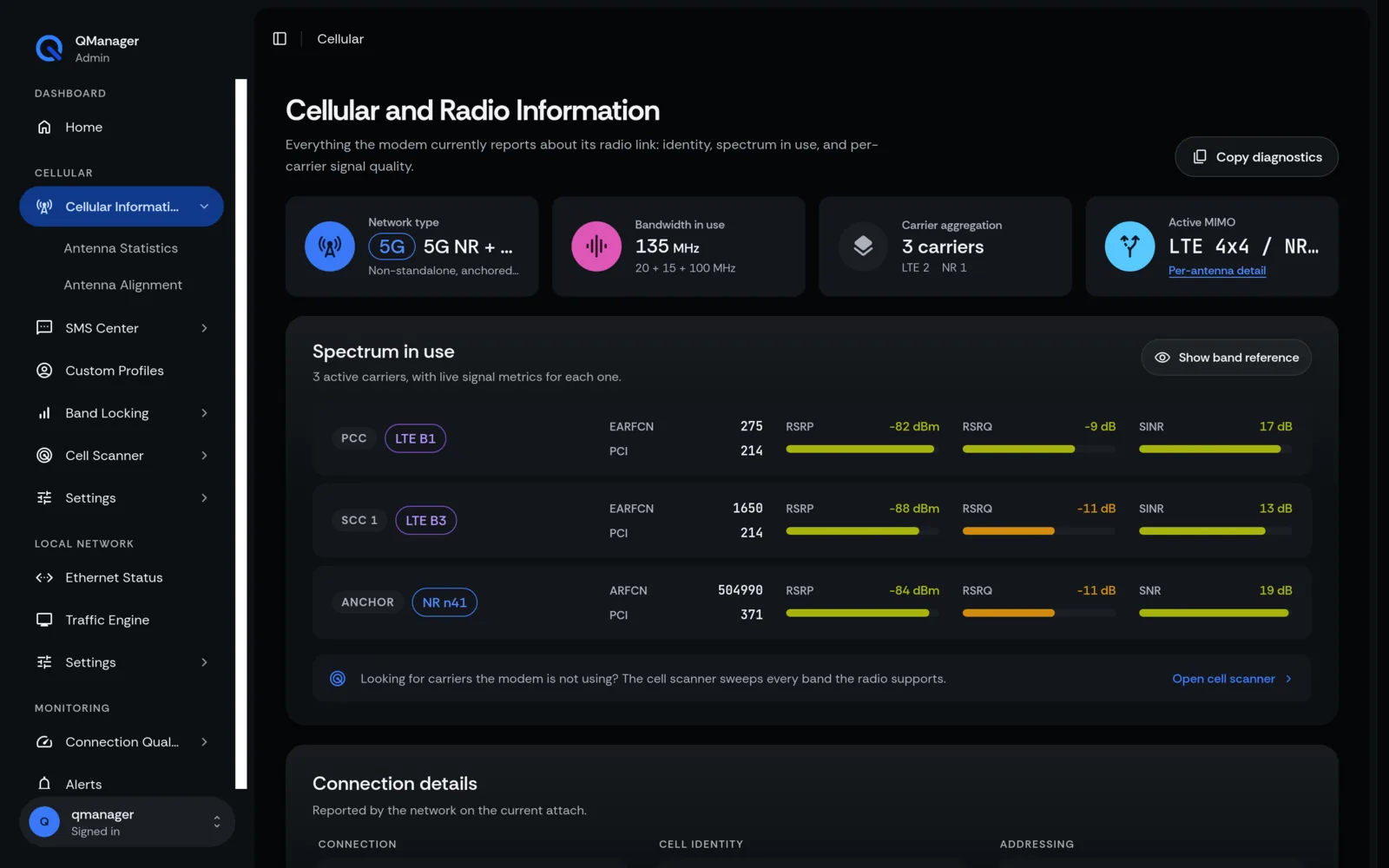Click the Connection Quality gauge icon

click(x=44, y=742)
